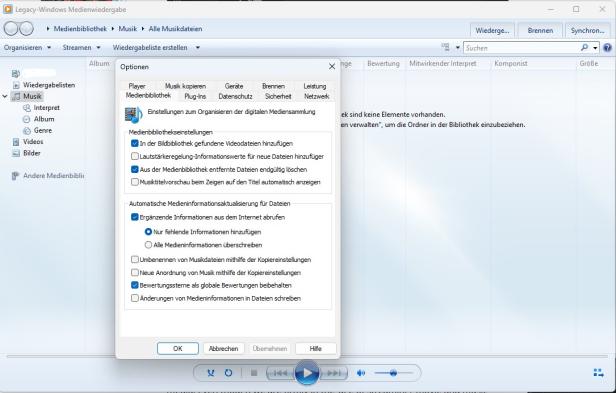Collapse the Musik tree node
Viewport: 616px width, 393px height.
coord(5,96)
